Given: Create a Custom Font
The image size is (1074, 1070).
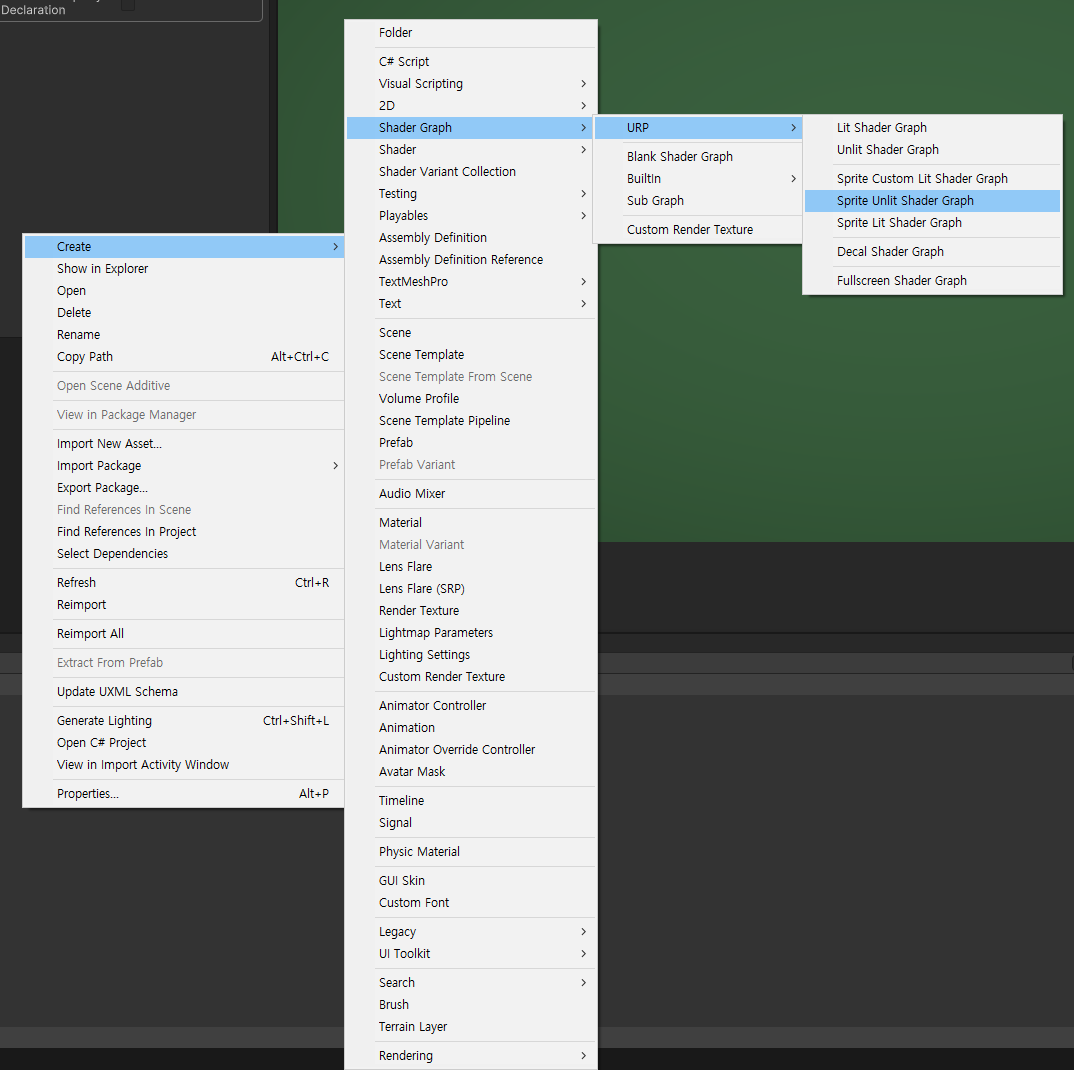Looking at the screenshot, I should click(x=471, y=903).
